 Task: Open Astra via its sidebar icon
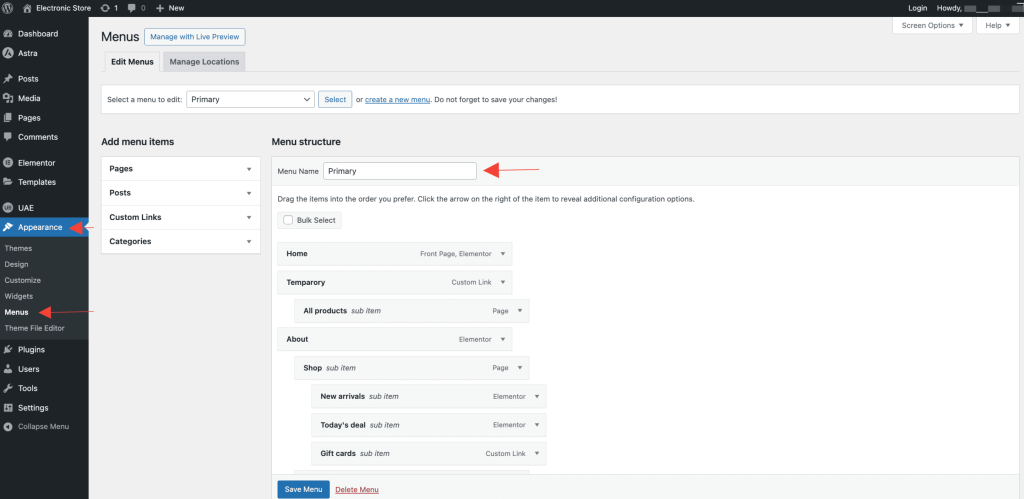click(8, 53)
